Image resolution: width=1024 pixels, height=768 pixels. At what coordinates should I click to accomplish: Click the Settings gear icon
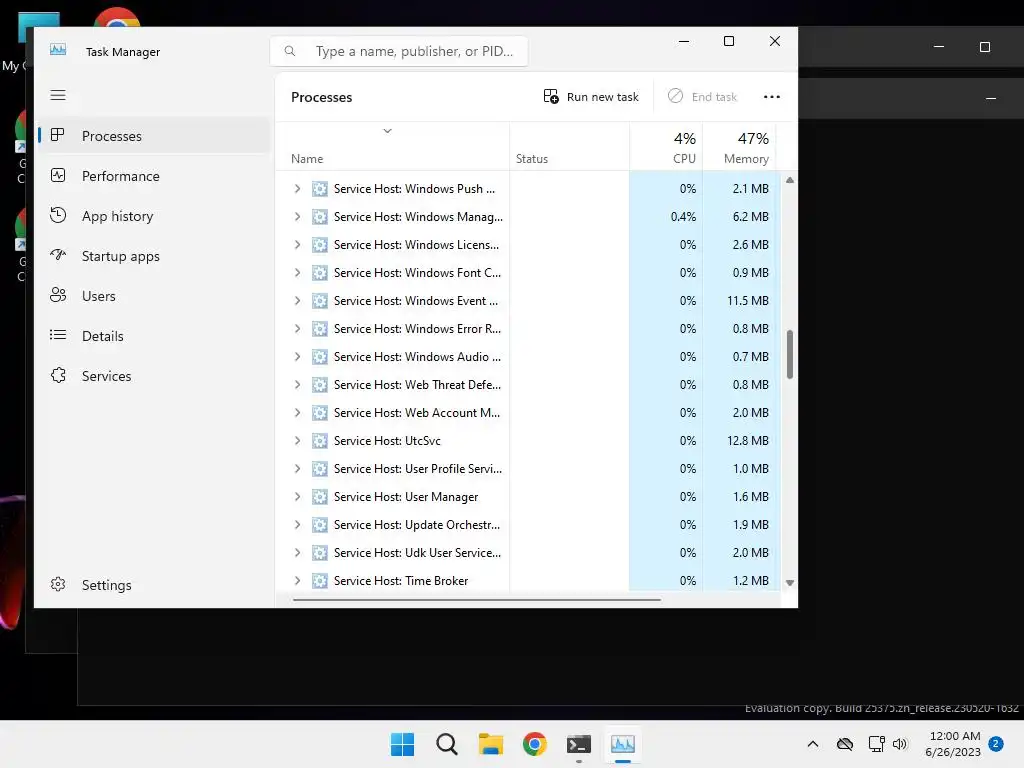[58, 584]
